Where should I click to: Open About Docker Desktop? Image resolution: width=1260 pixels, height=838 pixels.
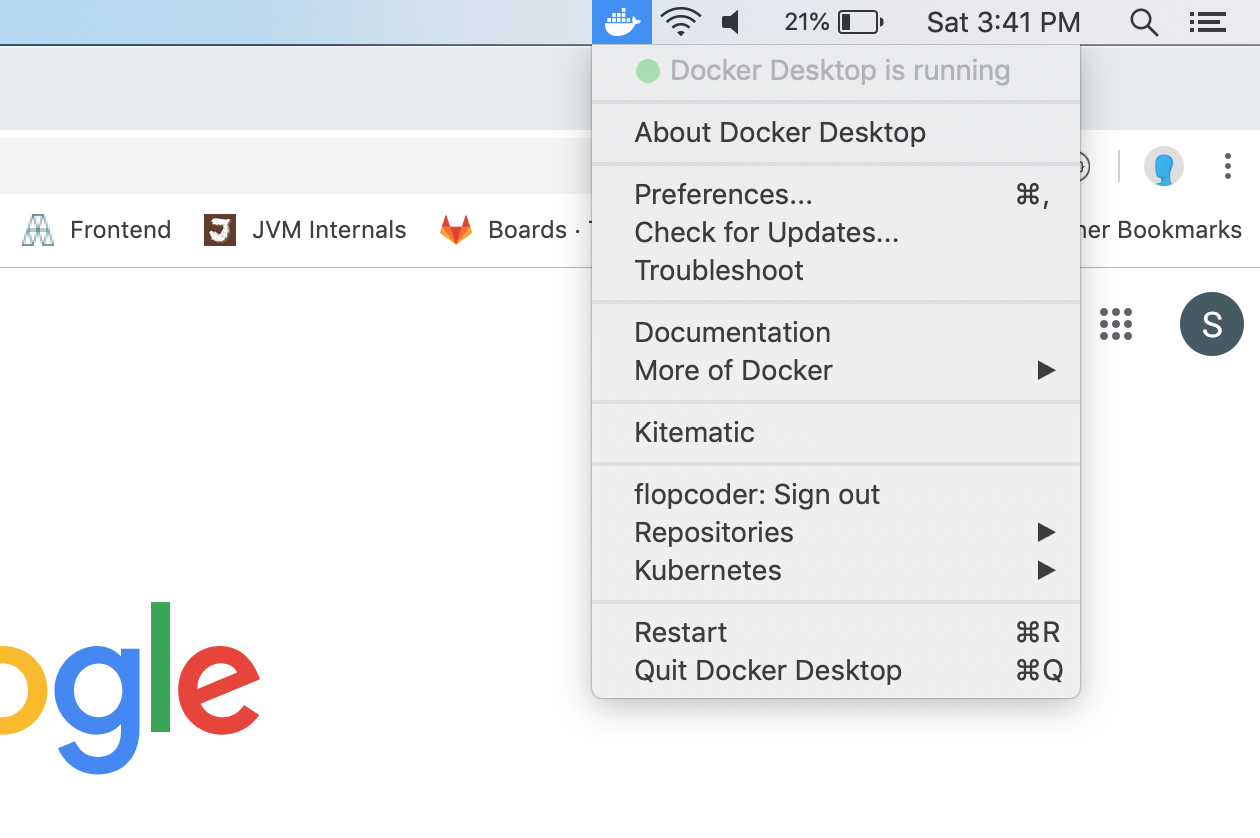[780, 132]
